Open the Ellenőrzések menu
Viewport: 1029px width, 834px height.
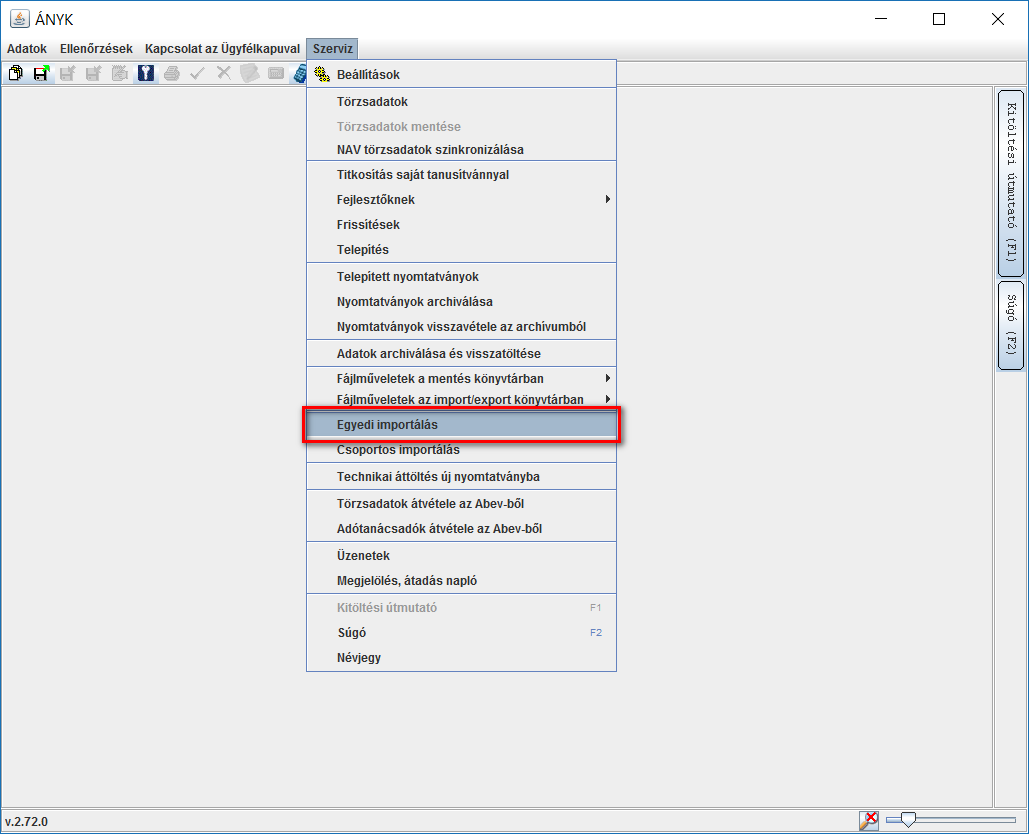[x=96, y=49]
